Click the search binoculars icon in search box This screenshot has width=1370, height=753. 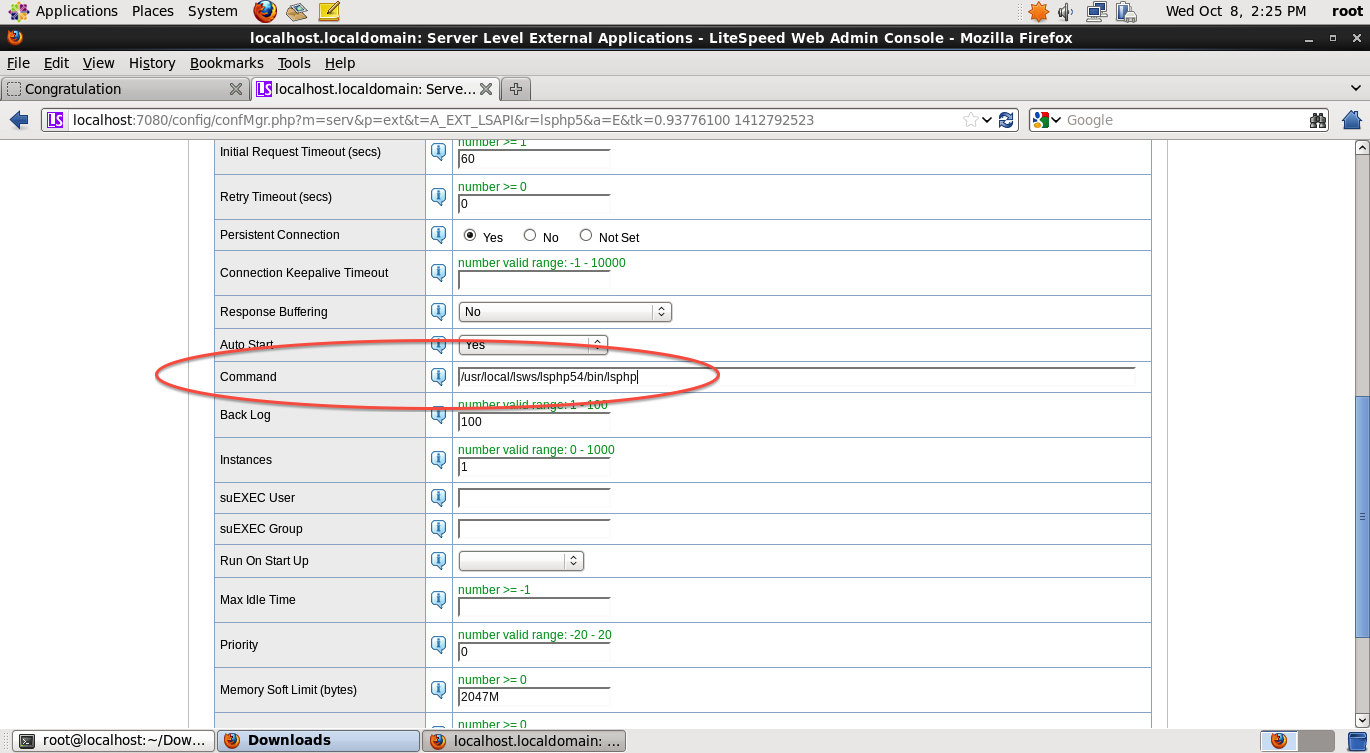click(x=1318, y=120)
